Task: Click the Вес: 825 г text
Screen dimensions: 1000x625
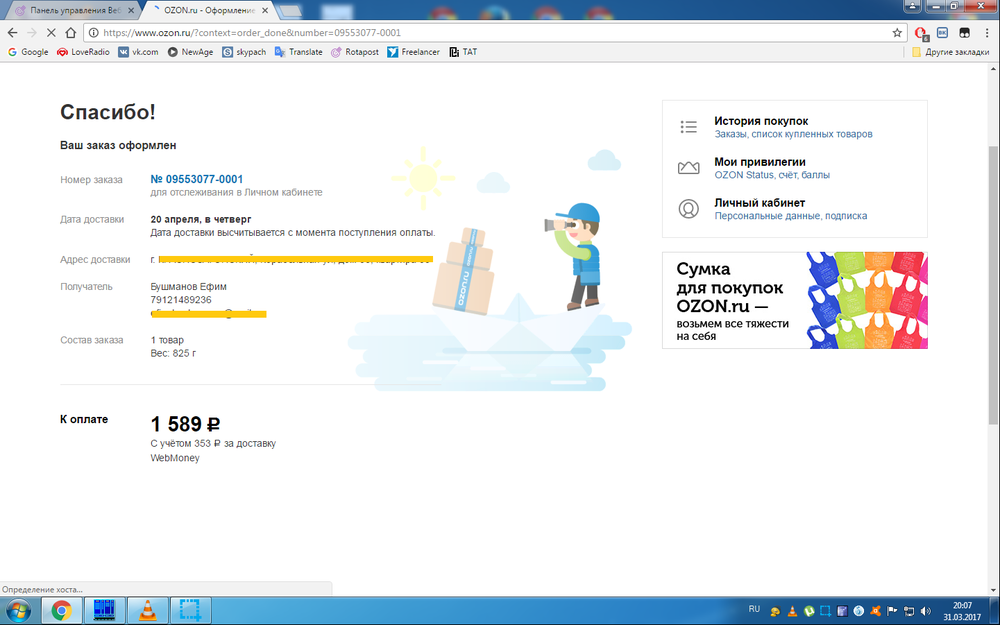Action: [x=173, y=353]
